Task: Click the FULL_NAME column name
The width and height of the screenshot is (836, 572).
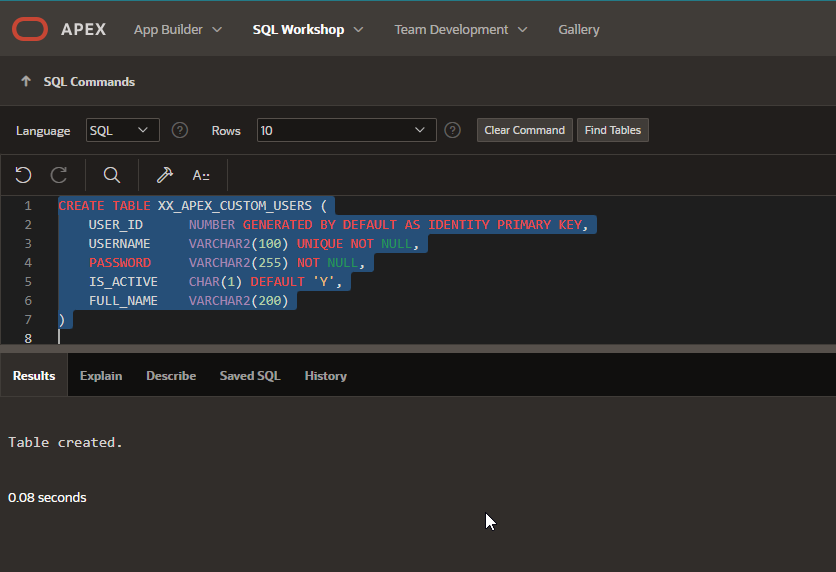Action: click(x=123, y=301)
